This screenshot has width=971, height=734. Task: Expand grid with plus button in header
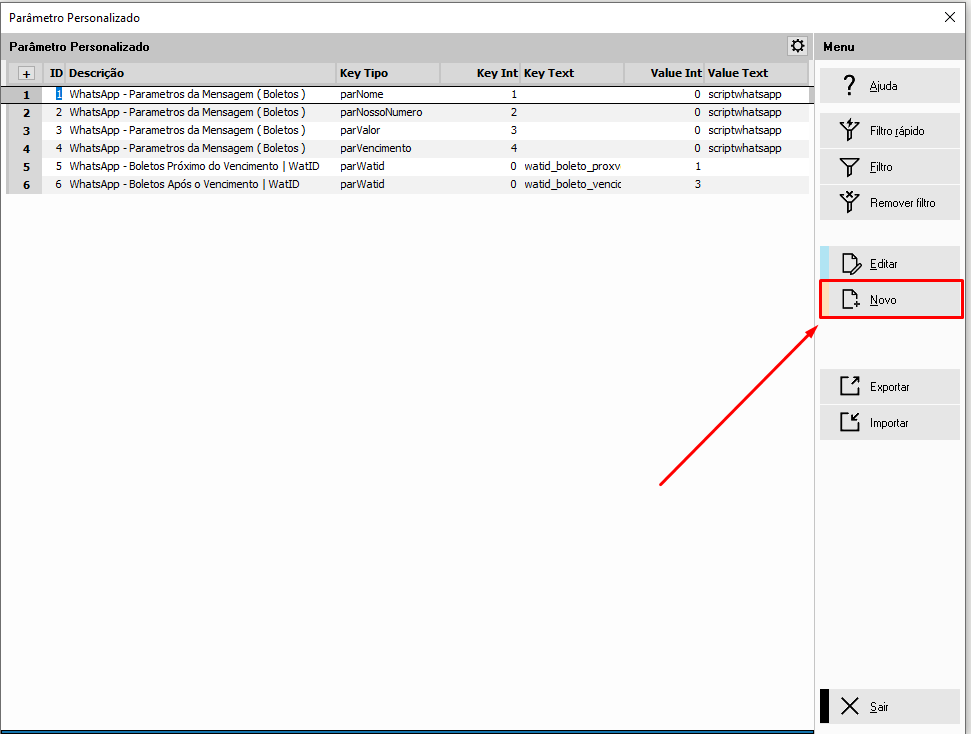pos(27,74)
